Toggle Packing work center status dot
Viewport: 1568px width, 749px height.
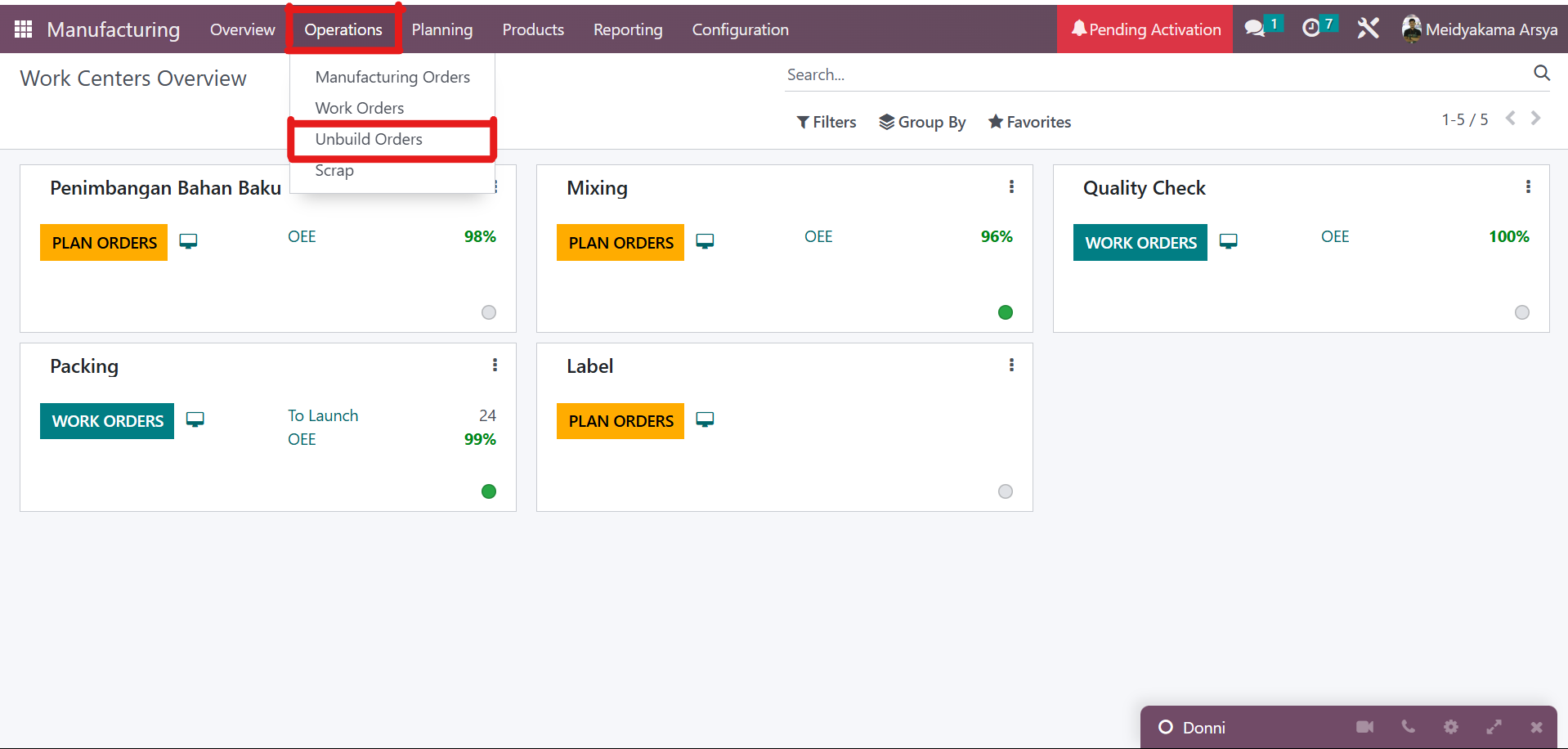pyautogui.click(x=489, y=491)
